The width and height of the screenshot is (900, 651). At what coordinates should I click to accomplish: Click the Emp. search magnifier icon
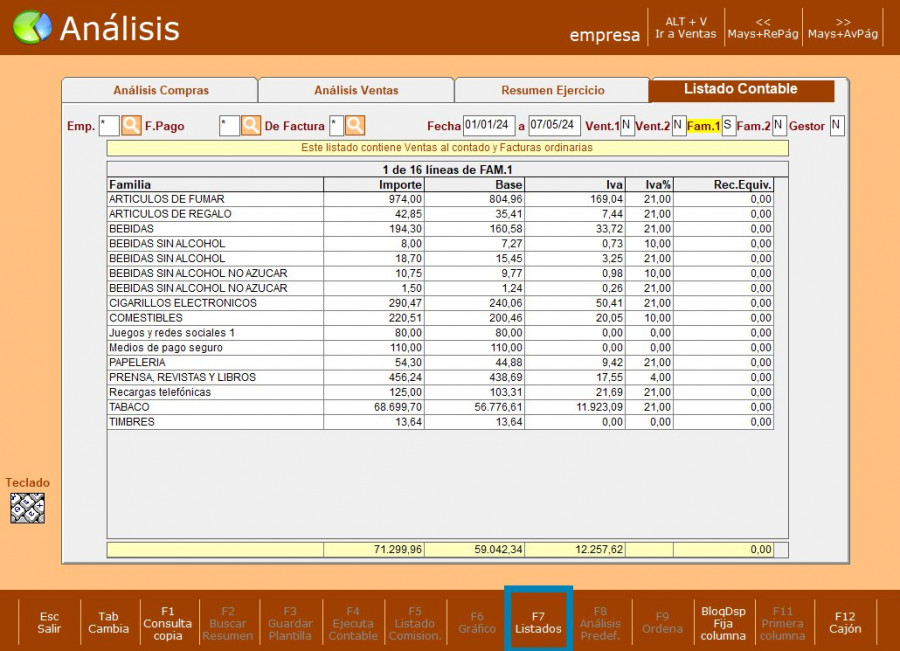(x=132, y=126)
